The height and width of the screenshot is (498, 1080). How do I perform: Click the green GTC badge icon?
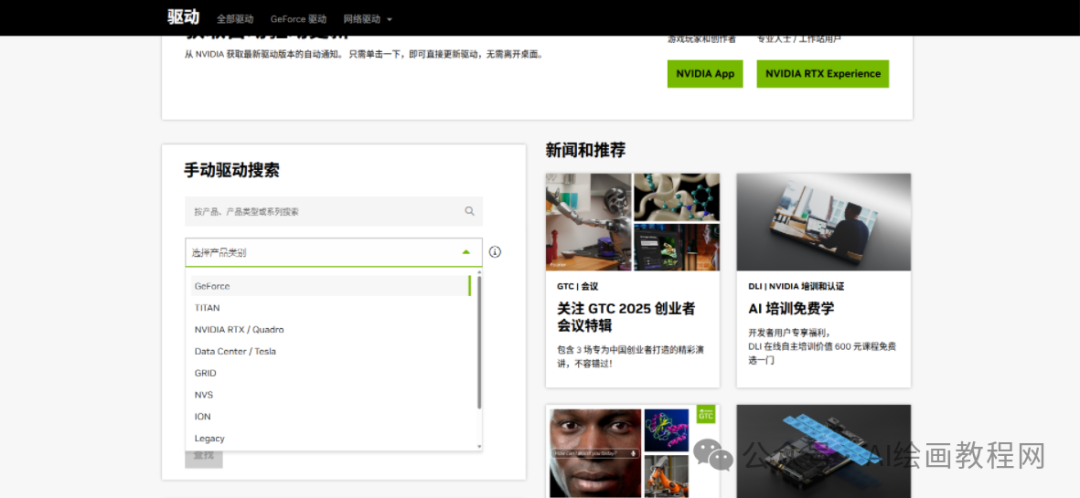pyautogui.click(x=706, y=414)
